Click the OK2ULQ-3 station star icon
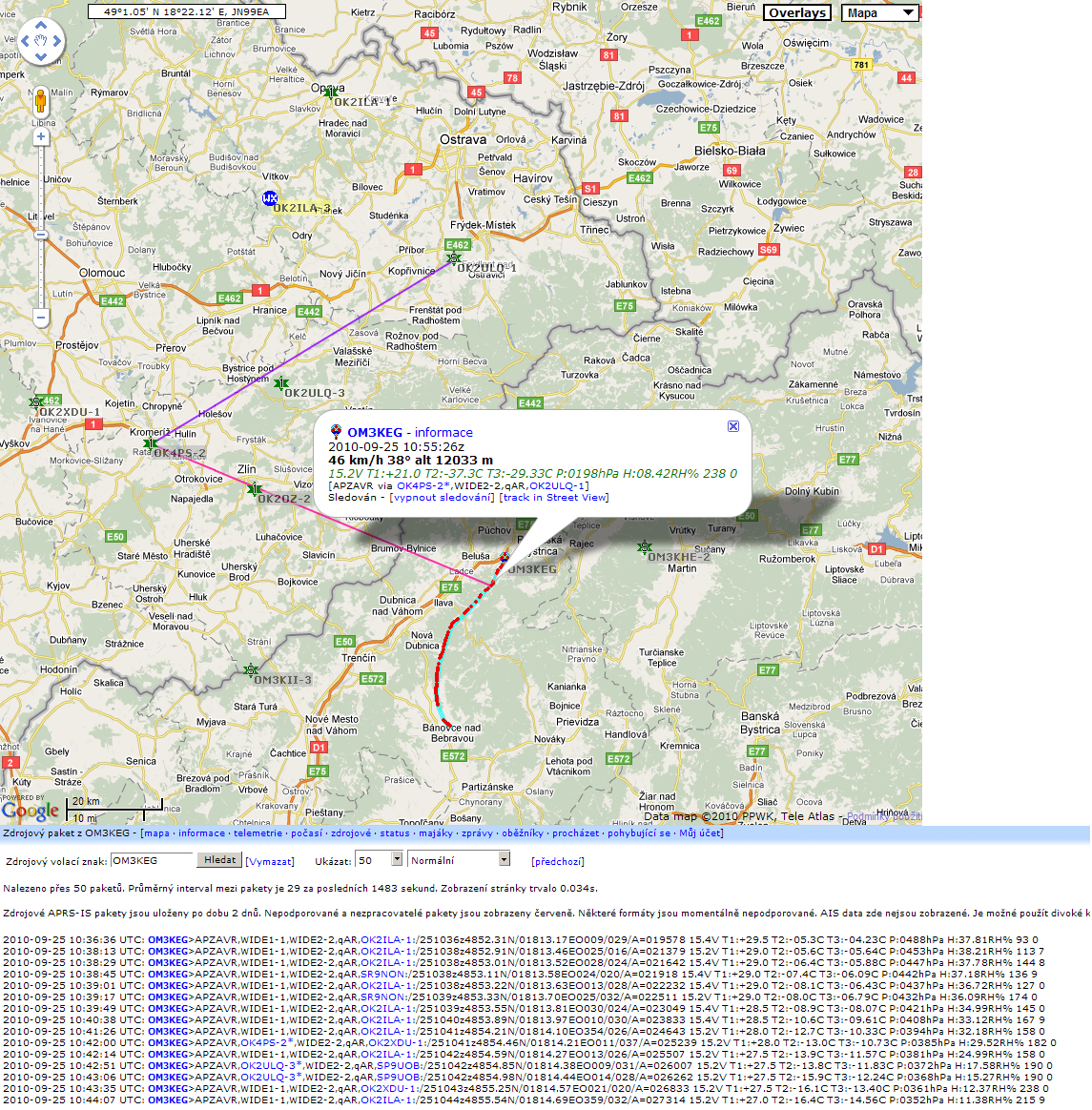The image size is (1092, 1110). pos(281,383)
